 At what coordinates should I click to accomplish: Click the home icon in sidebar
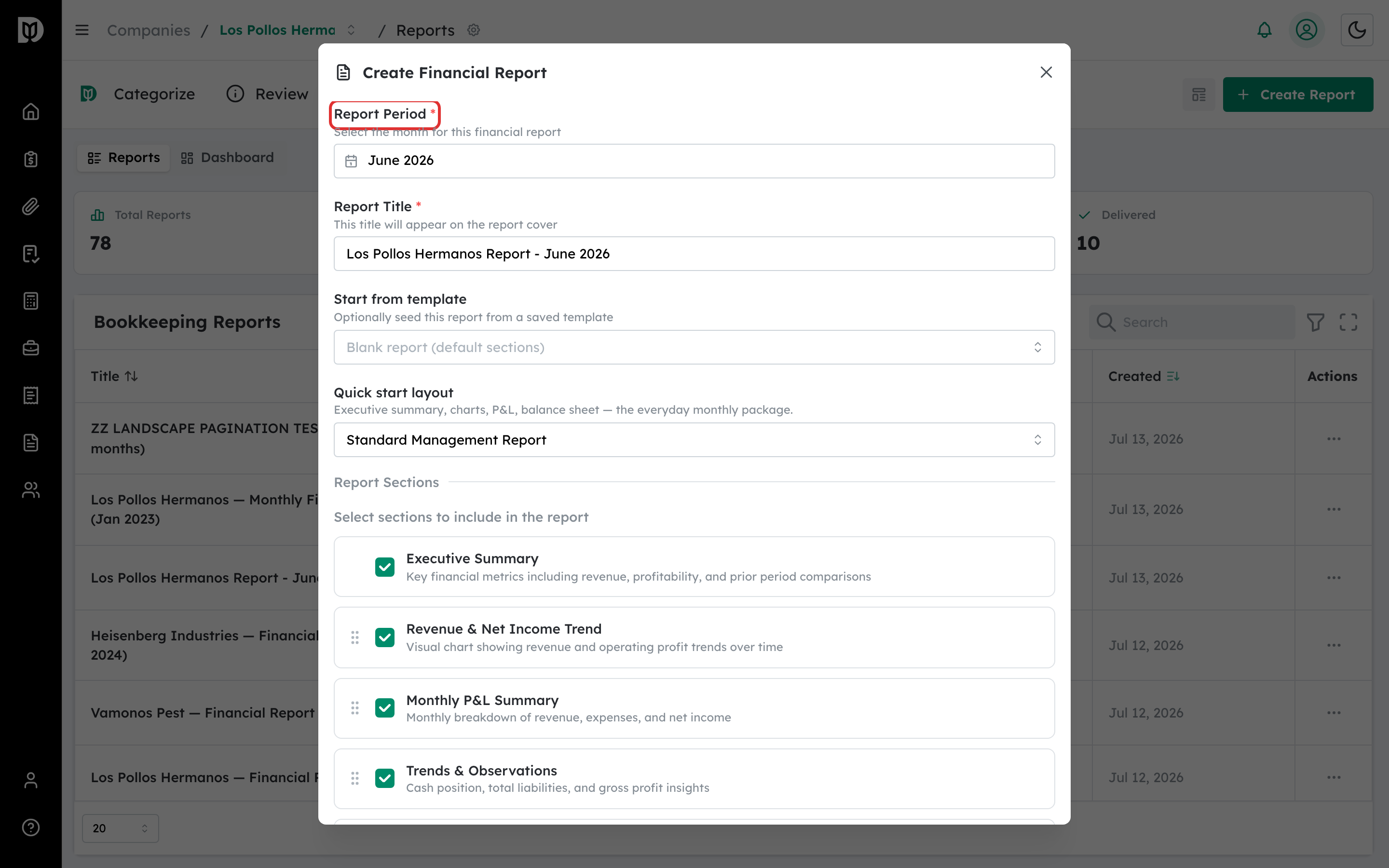pyautogui.click(x=31, y=111)
